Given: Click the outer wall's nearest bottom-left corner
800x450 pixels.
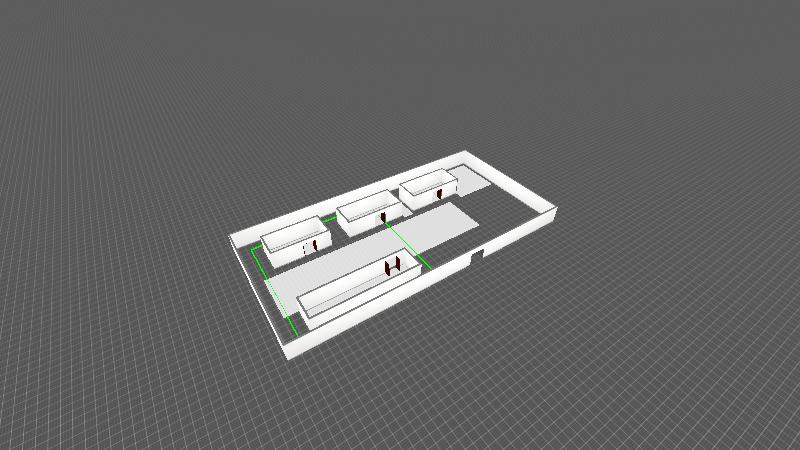Looking at the screenshot, I should pyautogui.click(x=288, y=353).
